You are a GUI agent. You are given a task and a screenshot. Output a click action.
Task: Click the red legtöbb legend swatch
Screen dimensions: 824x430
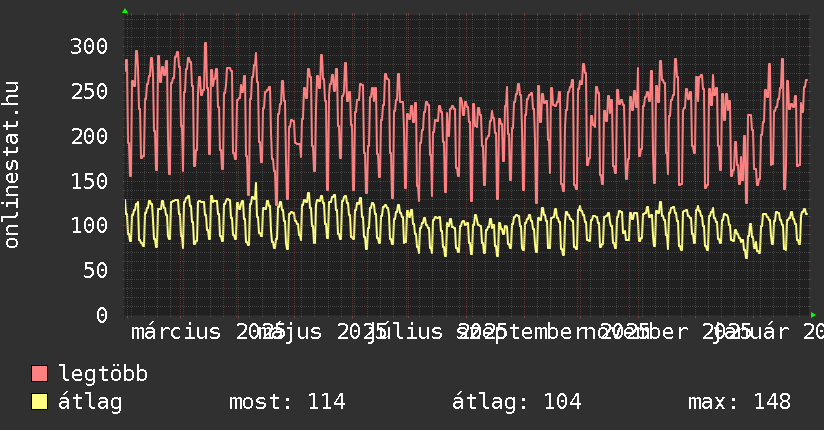click(x=40, y=374)
